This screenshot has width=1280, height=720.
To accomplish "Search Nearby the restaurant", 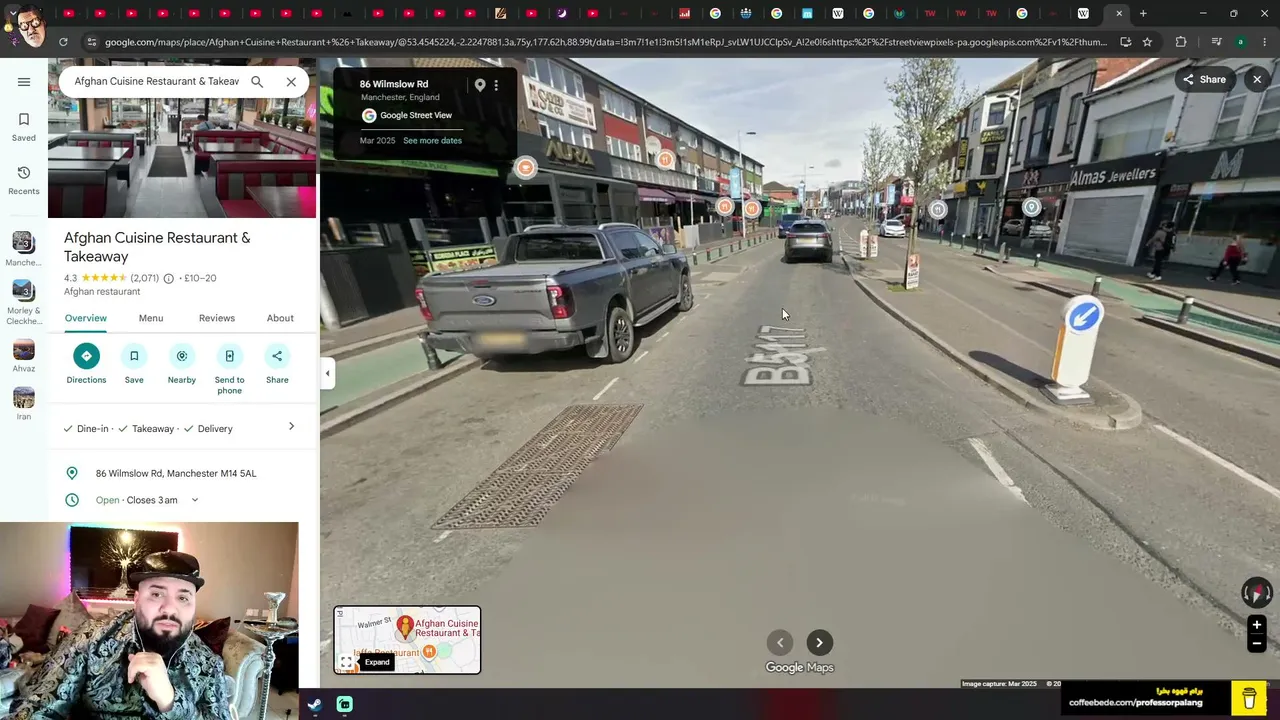I will [x=182, y=364].
